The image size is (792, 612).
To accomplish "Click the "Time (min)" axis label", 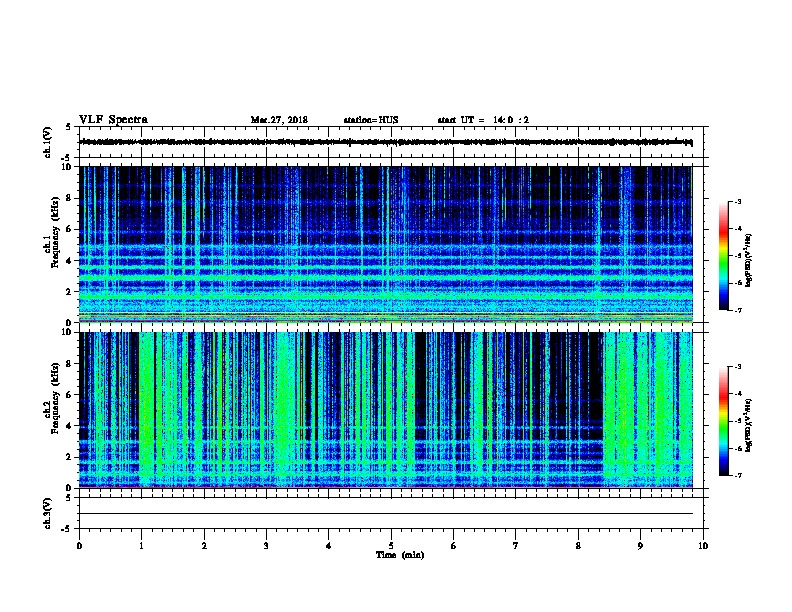I will tap(400, 555).
